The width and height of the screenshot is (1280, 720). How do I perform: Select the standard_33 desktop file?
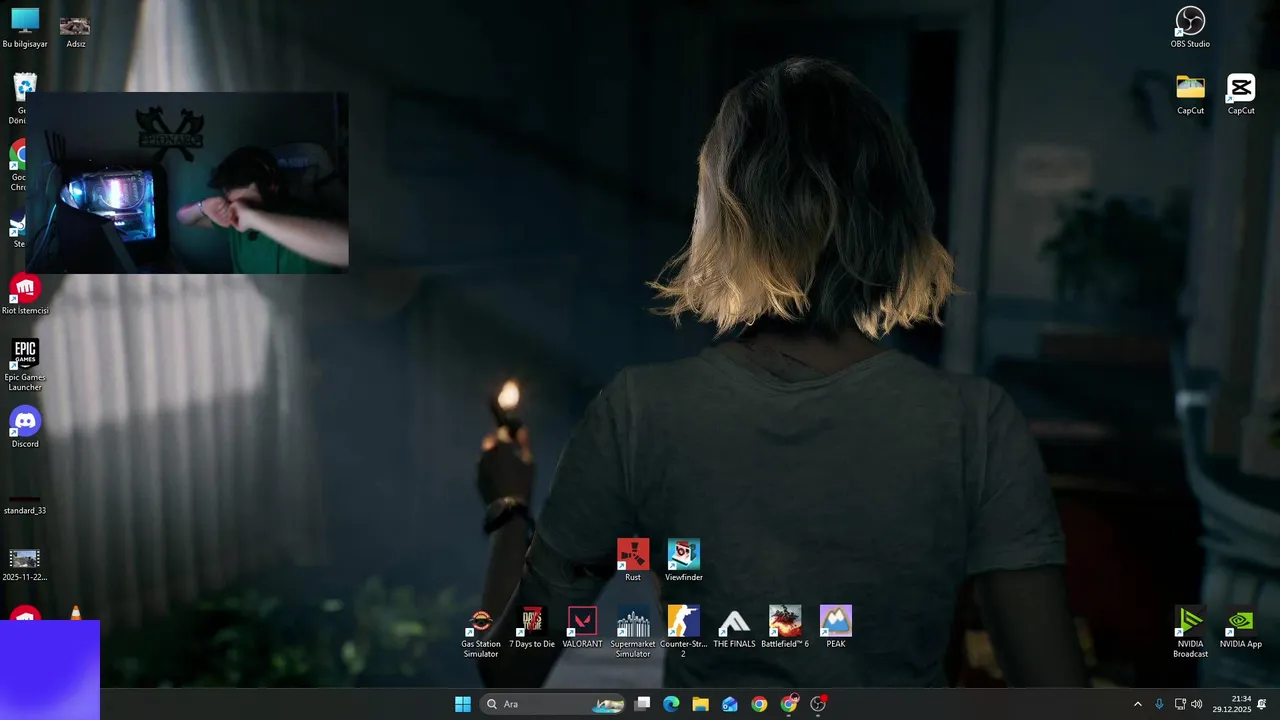coord(25,505)
